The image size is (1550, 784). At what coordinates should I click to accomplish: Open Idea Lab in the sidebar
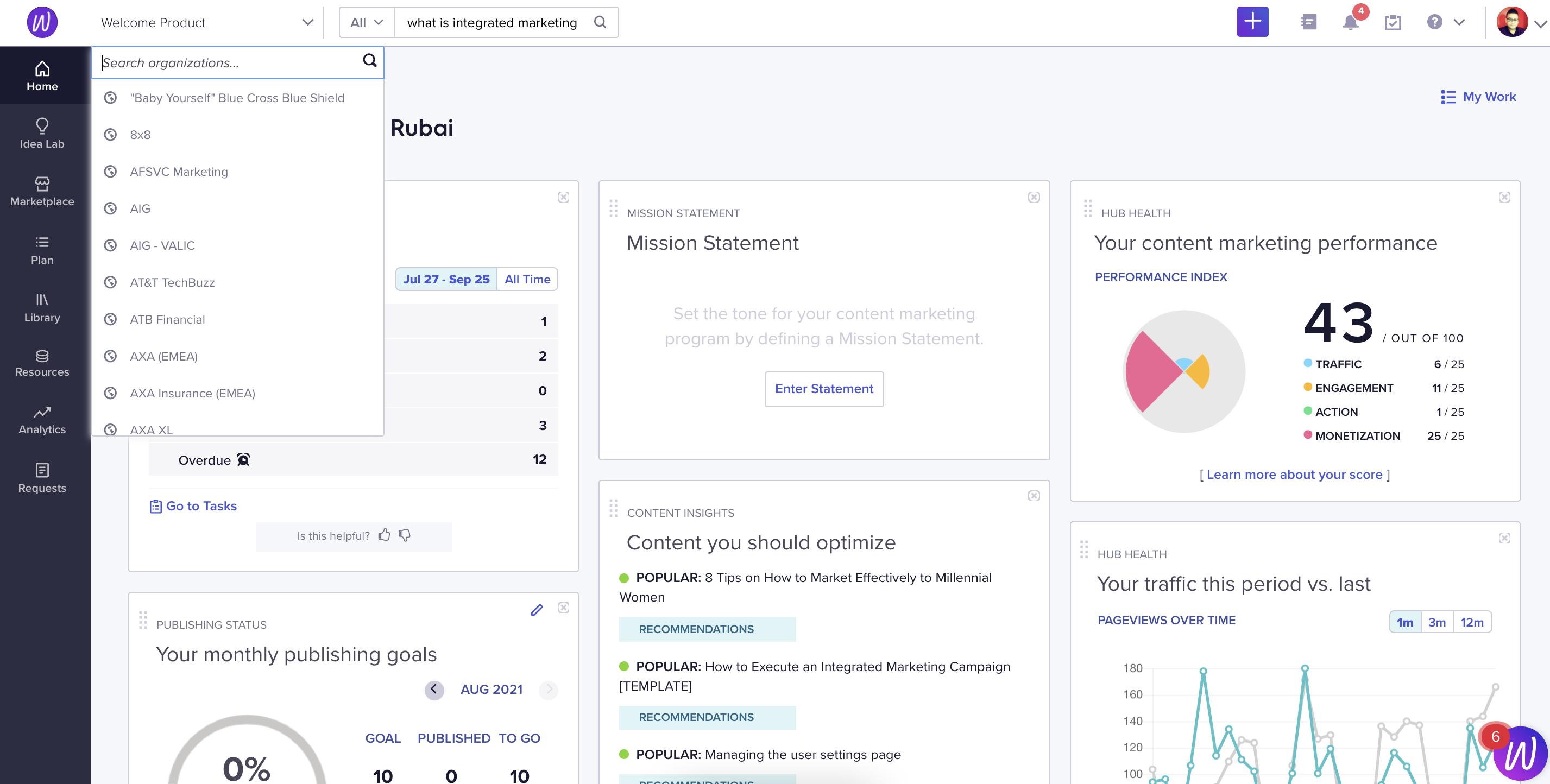pos(42,134)
